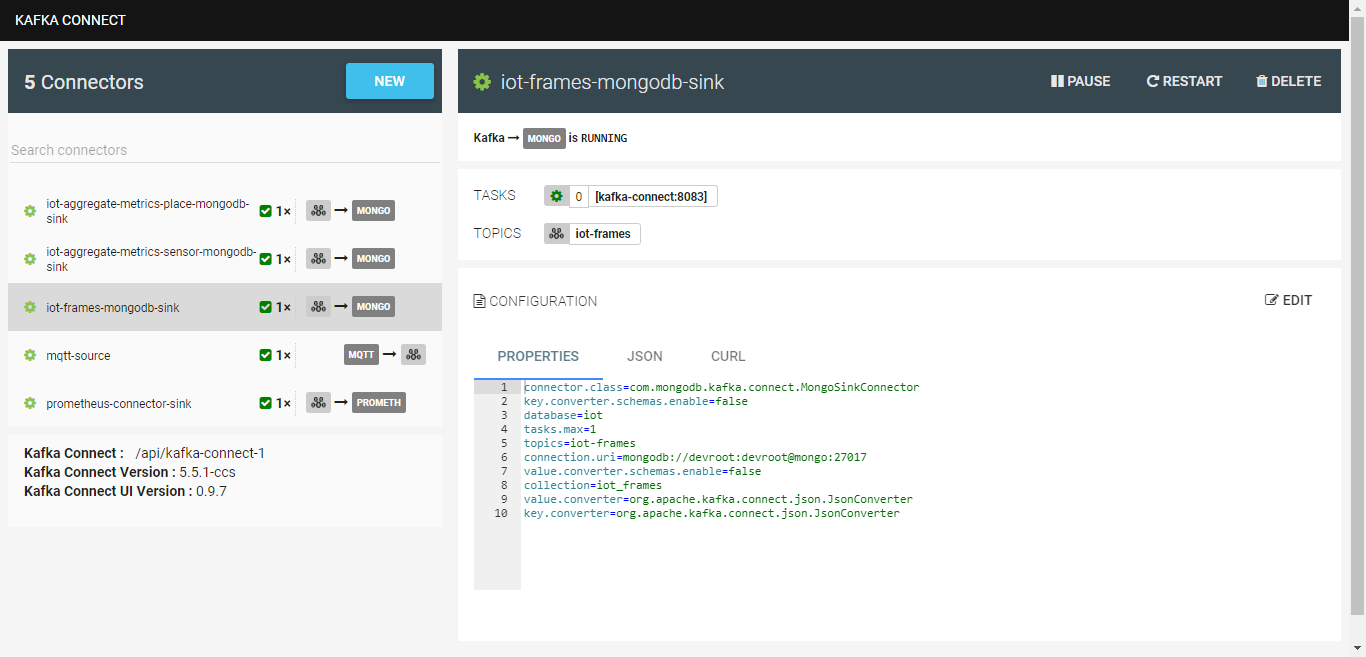Click gear icon beside mqtt-source
Image resolution: width=1366 pixels, height=657 pixels.
pos(30,355)
